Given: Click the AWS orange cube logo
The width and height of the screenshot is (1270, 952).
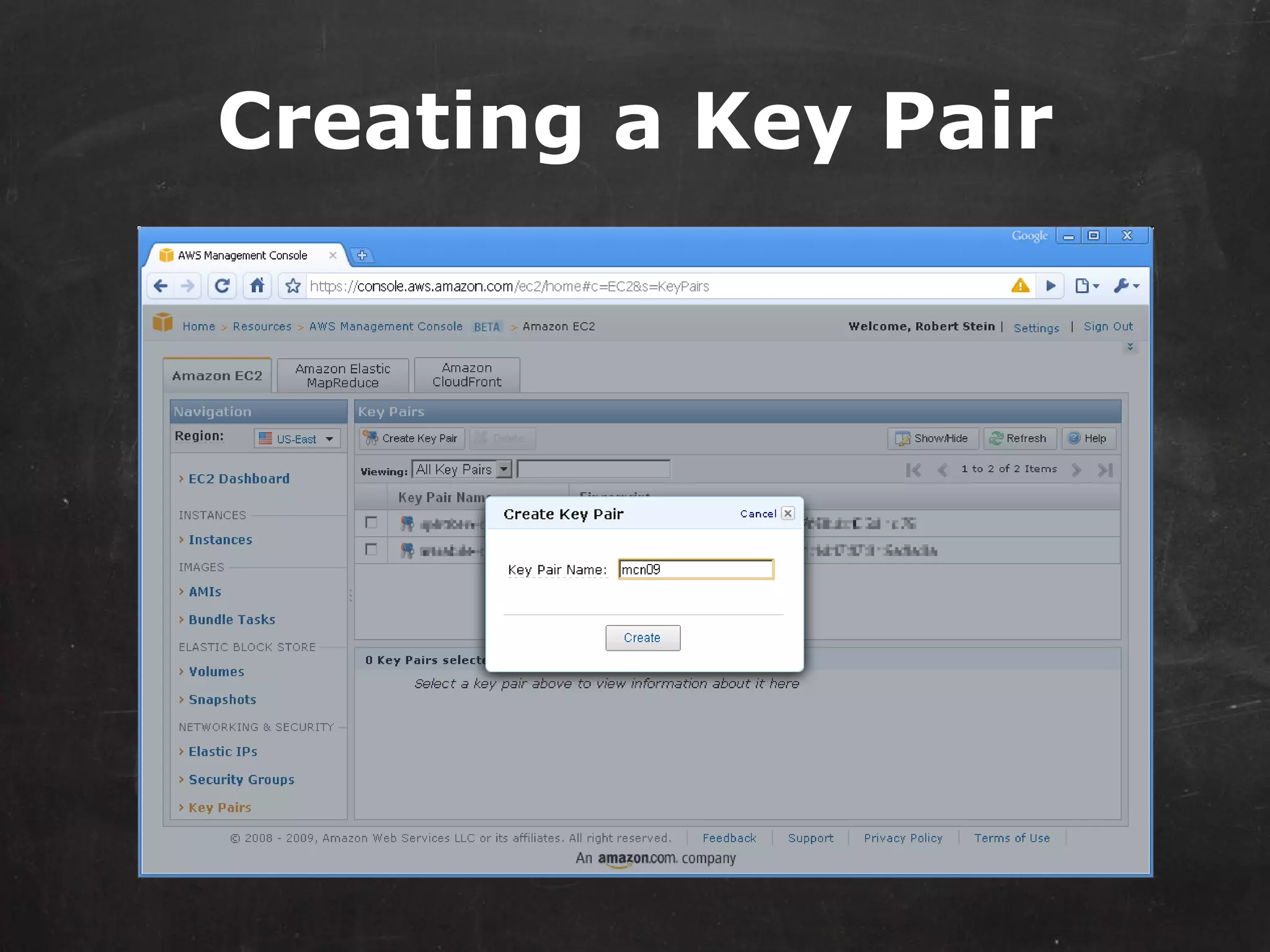Looking at the screenshot, I should pyautogui.click(x=162, y=322).
